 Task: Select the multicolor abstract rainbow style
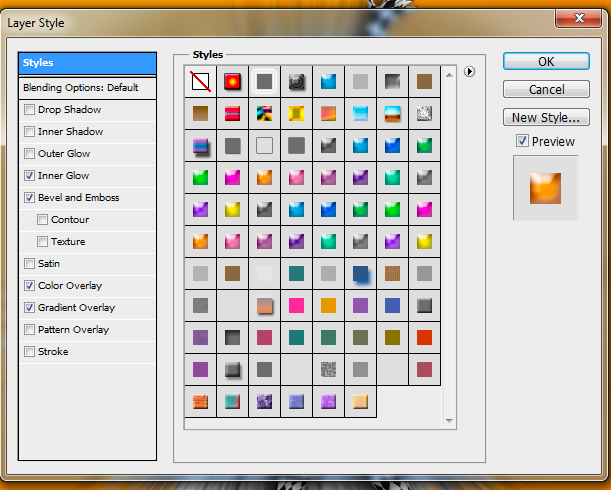tap(265, 113)
